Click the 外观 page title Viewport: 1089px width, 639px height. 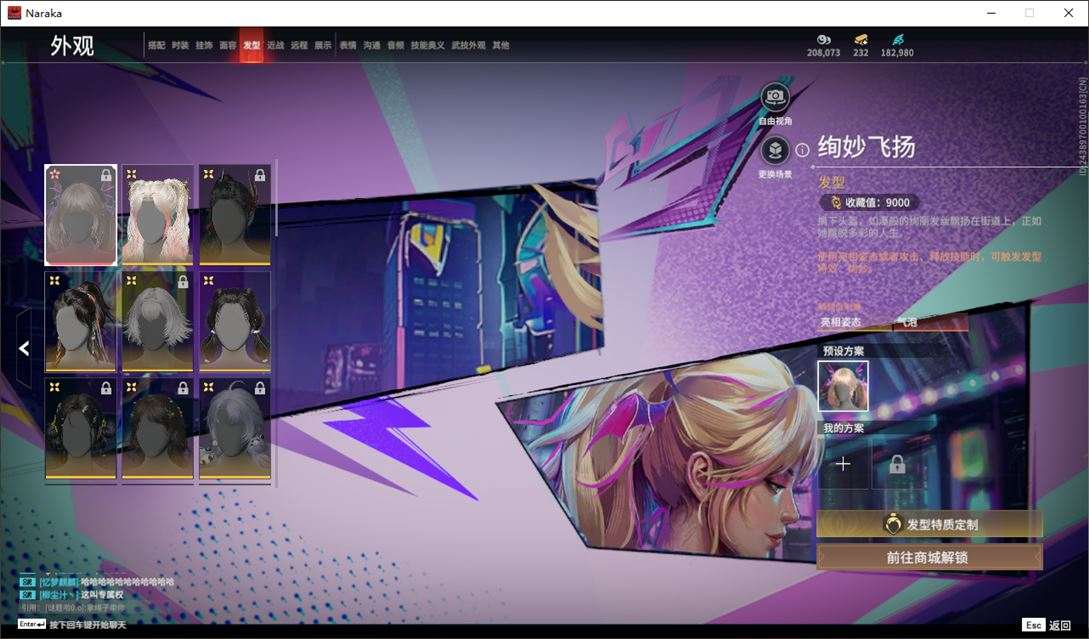coord(72,45)
